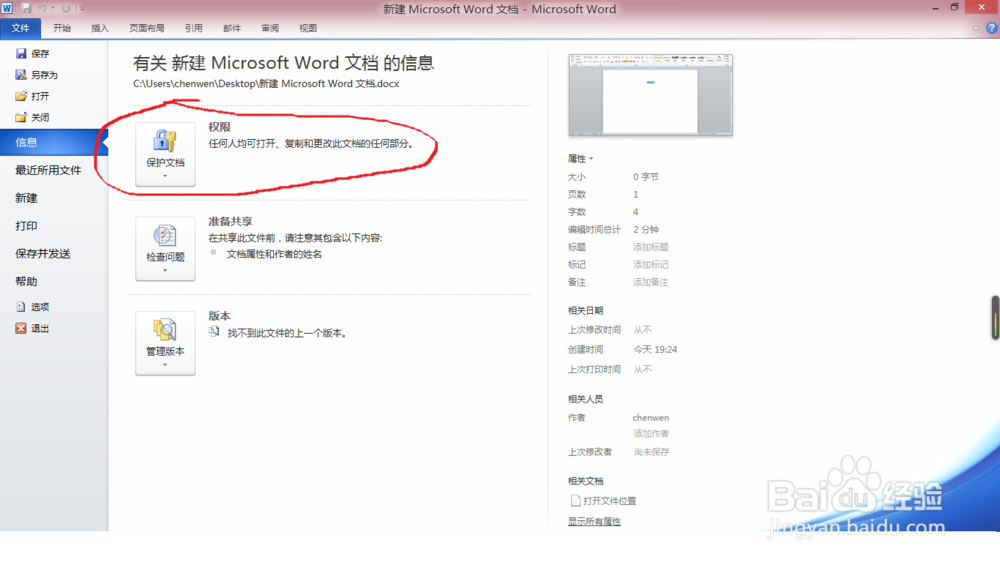Click the Word logo in title bar
The image size is (1000, 562).
tap(7, 8)
